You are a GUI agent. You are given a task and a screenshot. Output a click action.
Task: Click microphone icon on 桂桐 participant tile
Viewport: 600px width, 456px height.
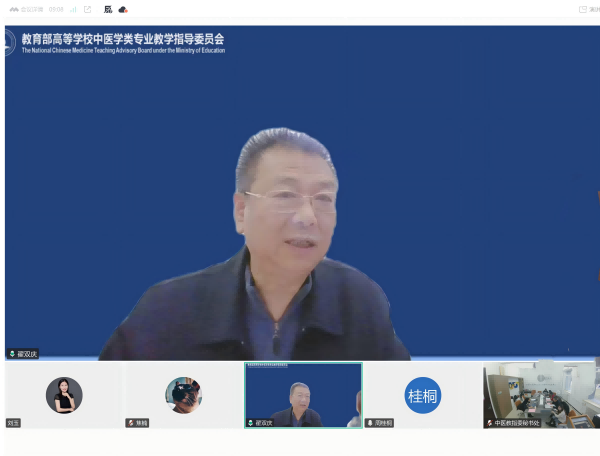(x=370, y=423)
